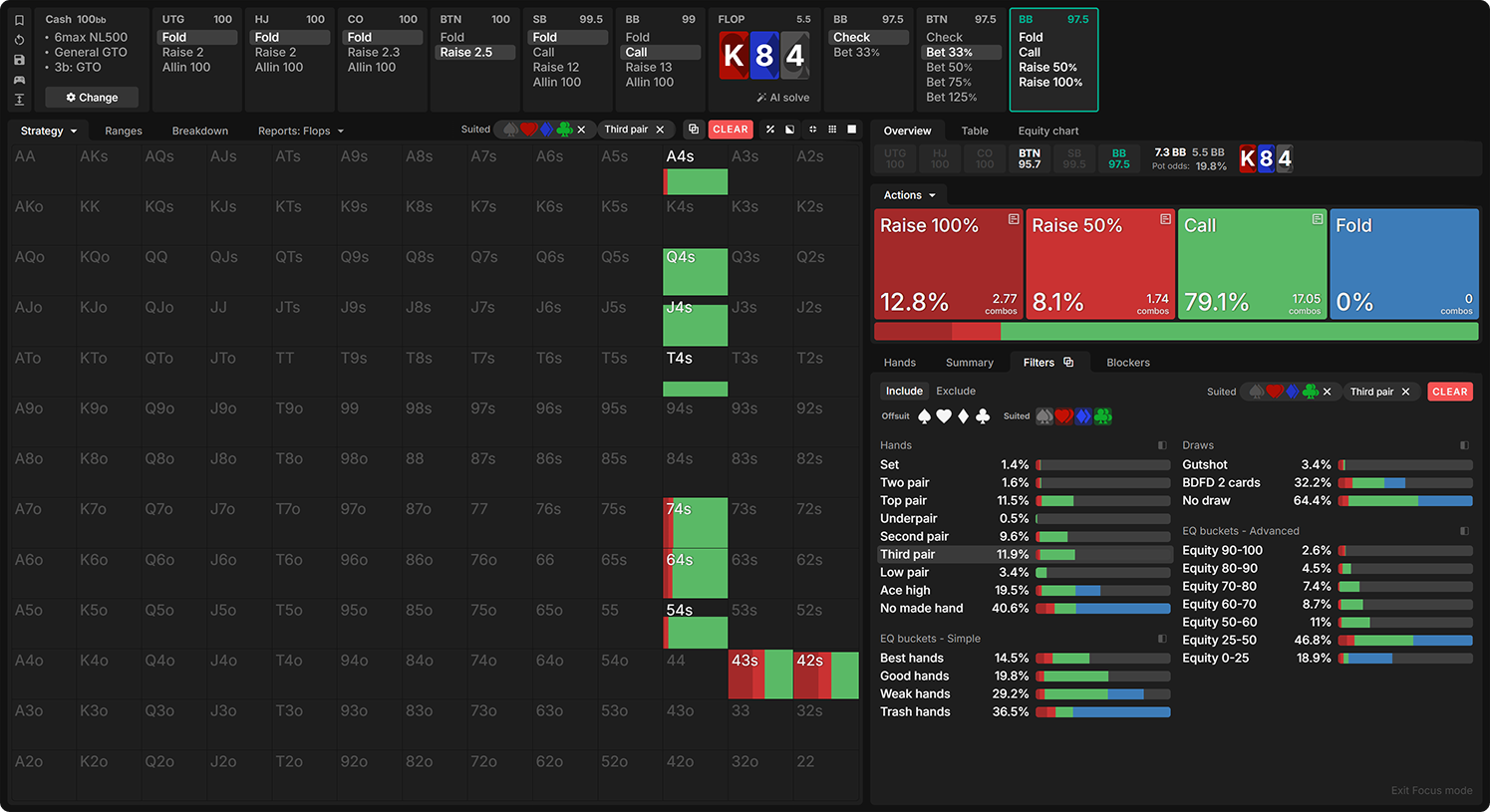Click the copy filters icon beside CLEAR
The image size is (1490, 812).
(x=694, y=130)
